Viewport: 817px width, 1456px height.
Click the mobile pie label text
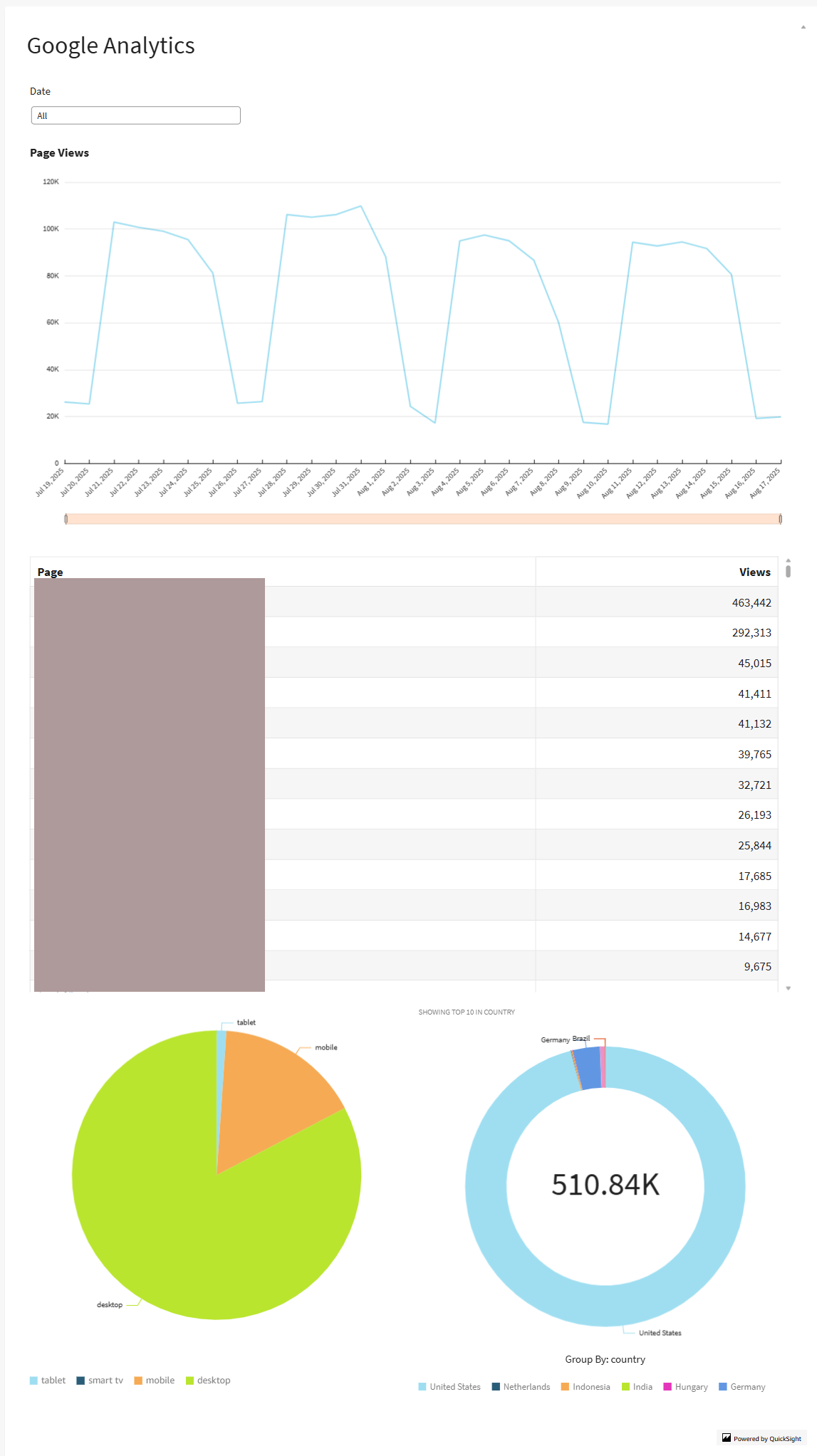(326, 1047)
